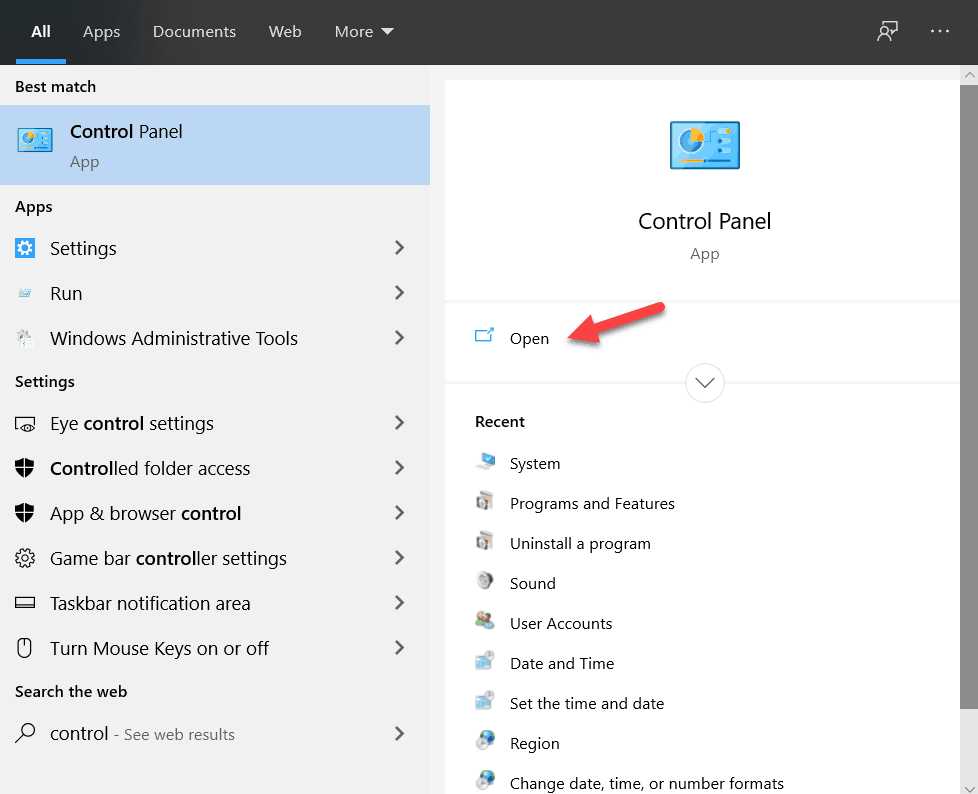Select the All tab

pyautogui.click(x=41, y=32)
